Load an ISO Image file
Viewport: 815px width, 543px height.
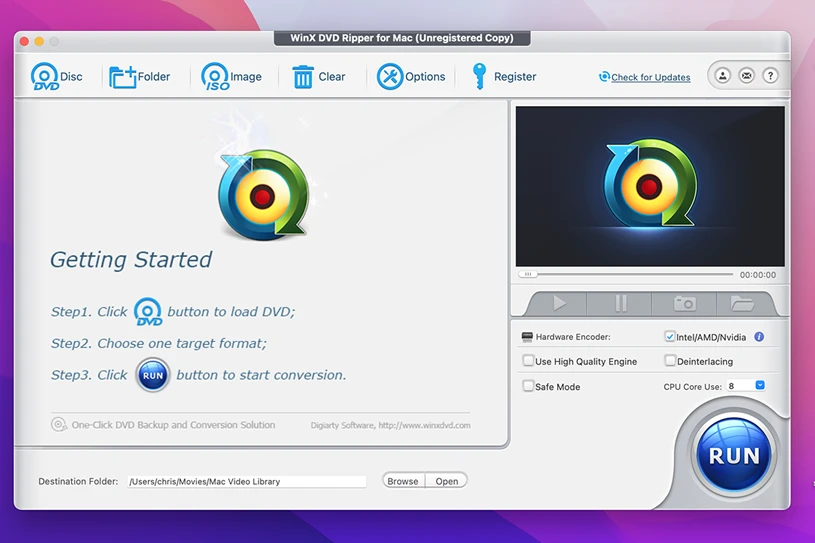(231, 77)
